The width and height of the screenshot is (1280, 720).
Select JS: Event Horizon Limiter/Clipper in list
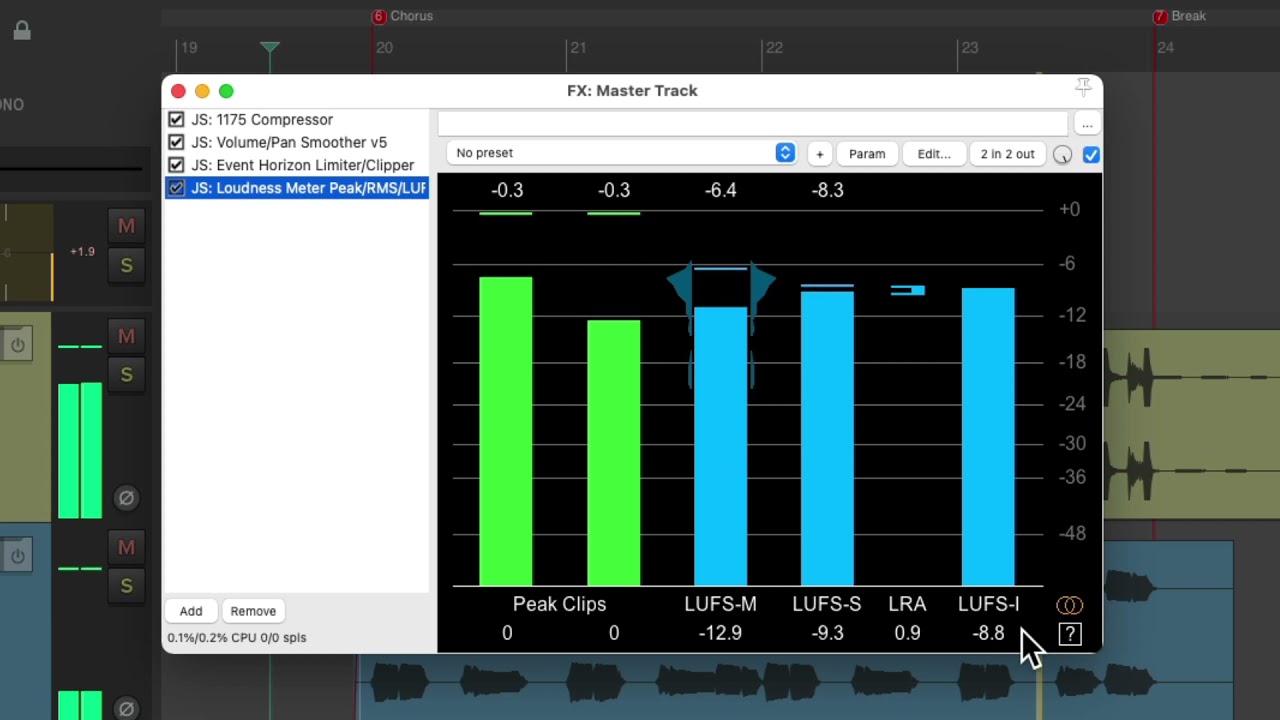click(x=302, y=165)
